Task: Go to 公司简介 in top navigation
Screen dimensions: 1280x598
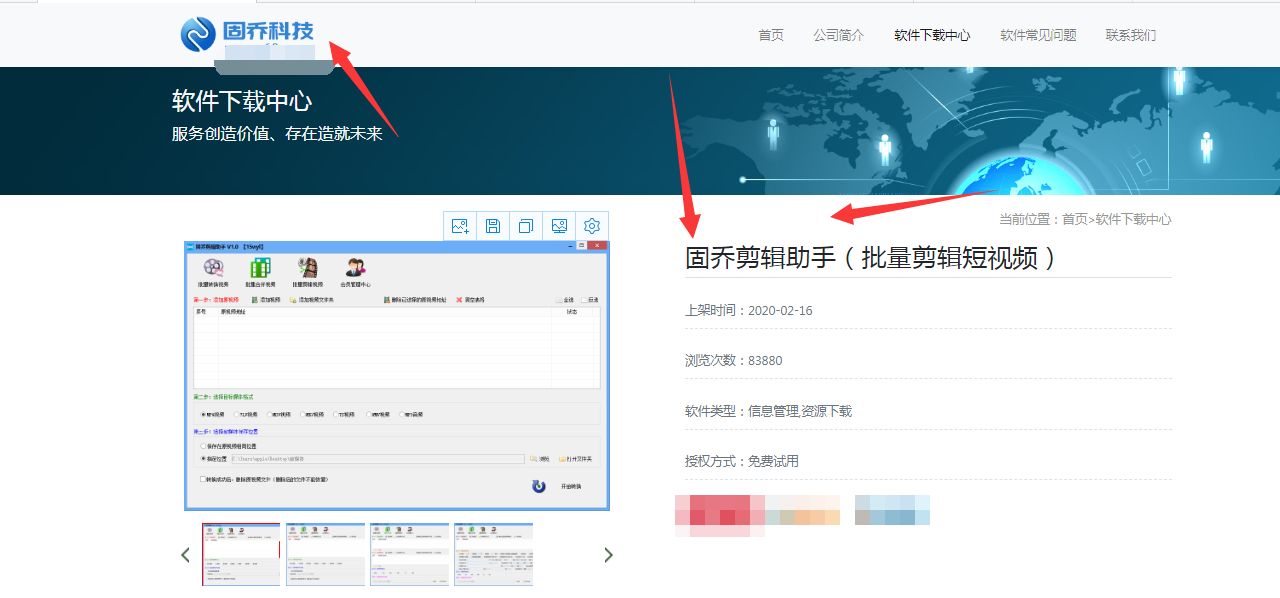Action: click(x=839, y=35)
